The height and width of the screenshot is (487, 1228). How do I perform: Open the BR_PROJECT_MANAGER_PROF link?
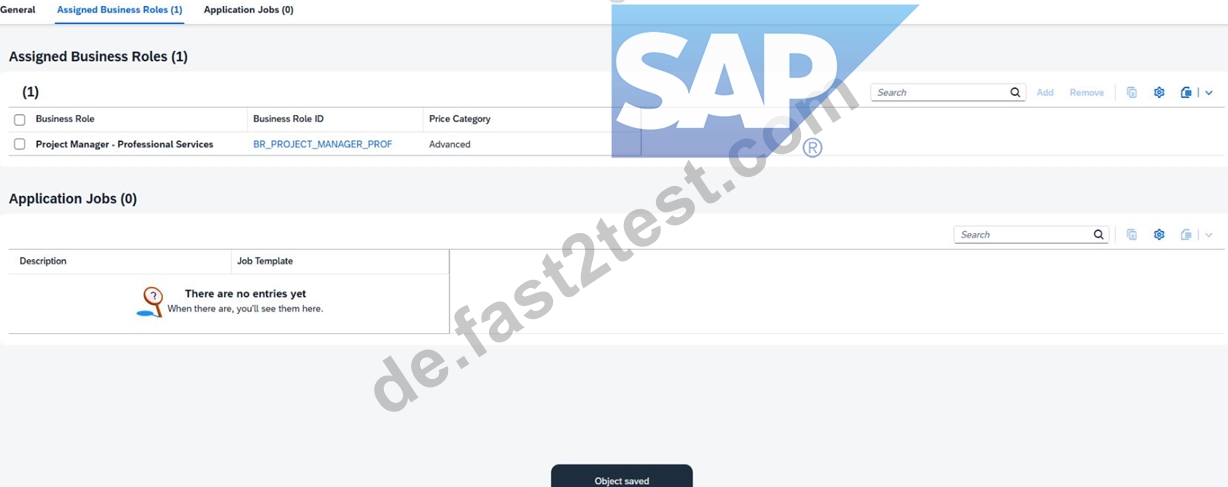[x=322, y=144]
